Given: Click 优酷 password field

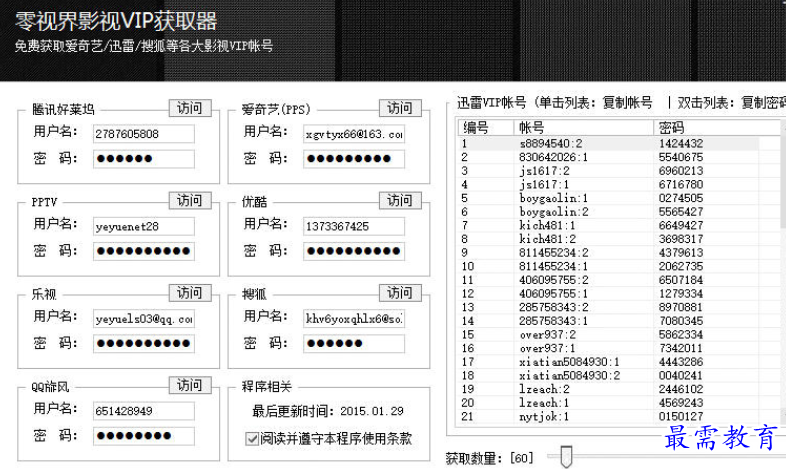Looking at the screenshot, I should (354, 251).
